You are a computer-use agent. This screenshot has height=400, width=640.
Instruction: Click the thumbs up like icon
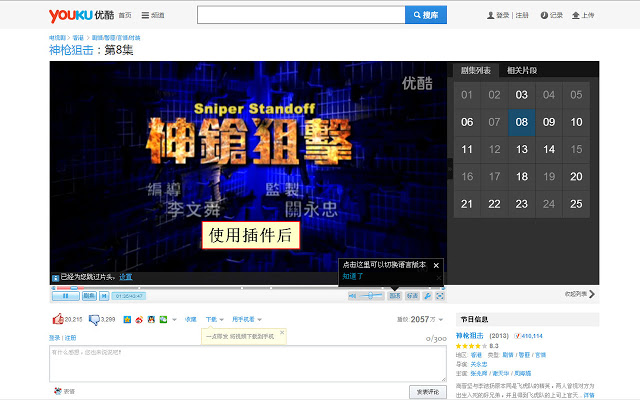58,319
